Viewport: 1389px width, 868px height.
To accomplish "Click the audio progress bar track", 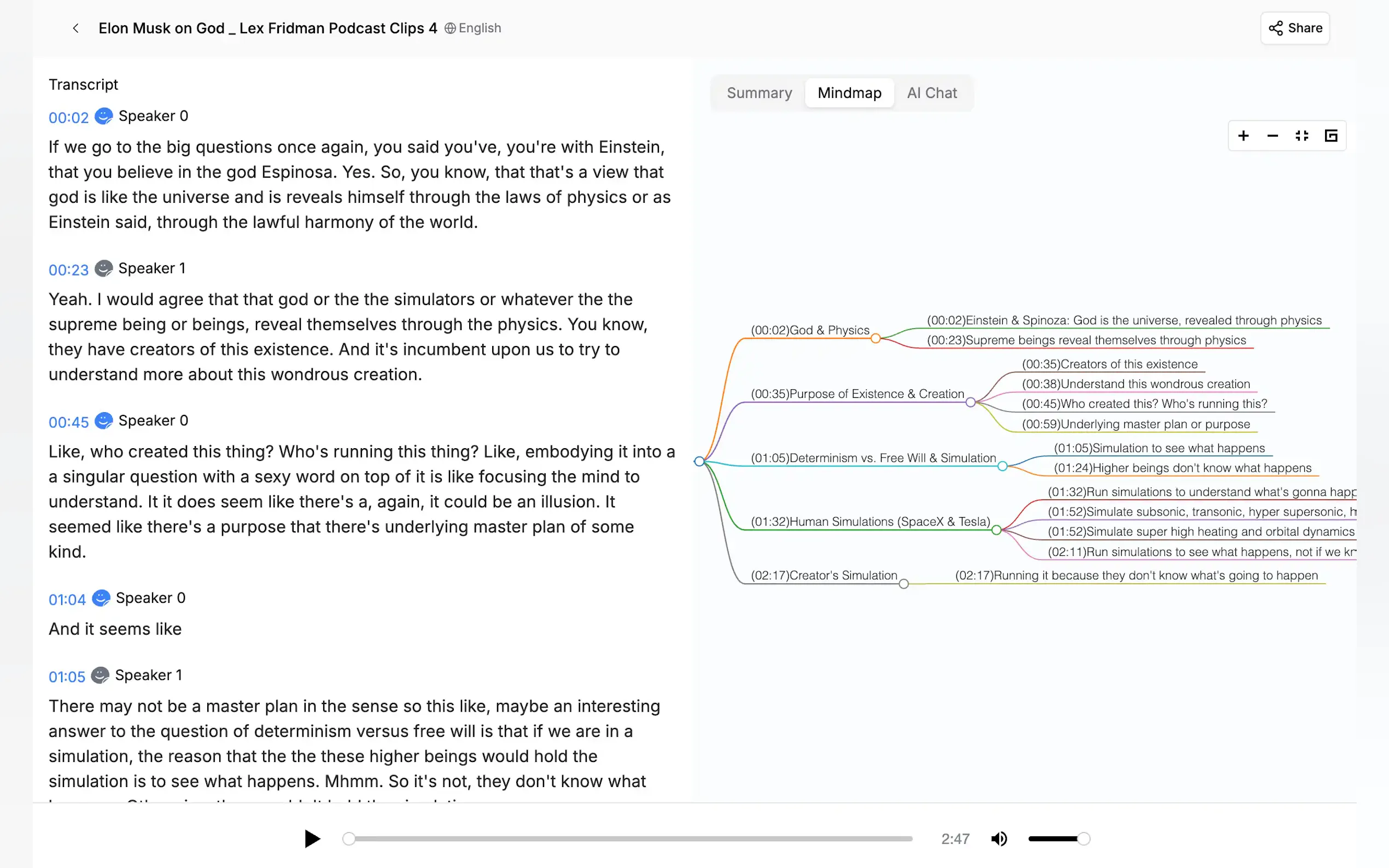I will 632,838.
